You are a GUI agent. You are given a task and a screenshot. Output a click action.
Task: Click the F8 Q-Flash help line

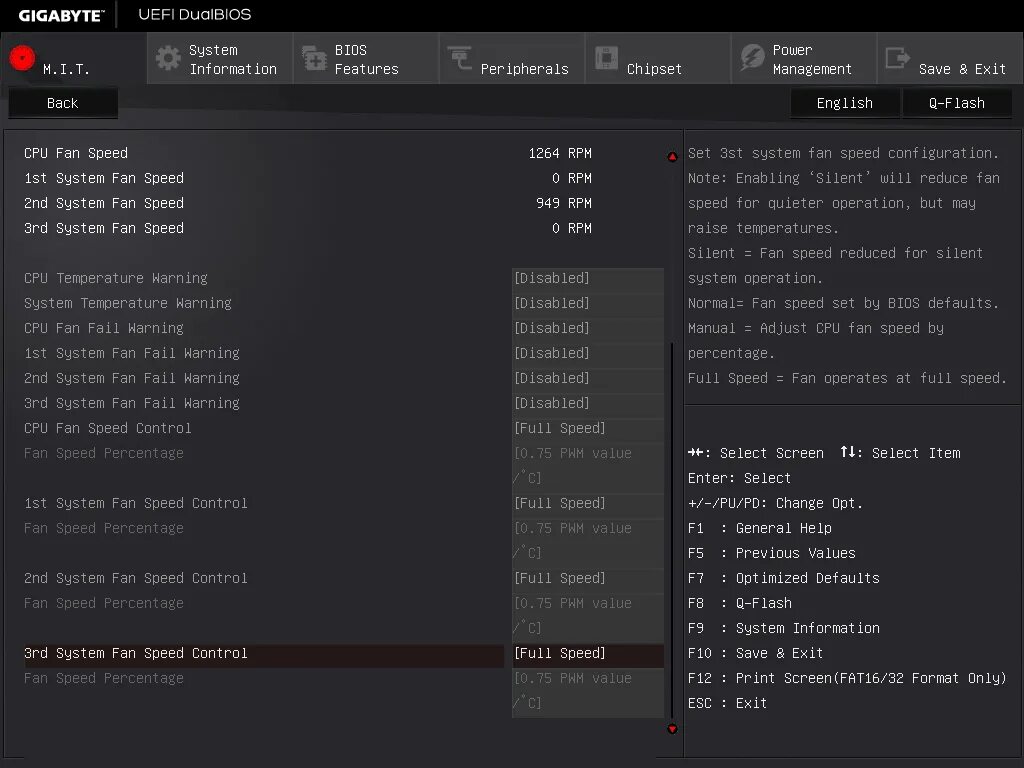coord(740,603)
